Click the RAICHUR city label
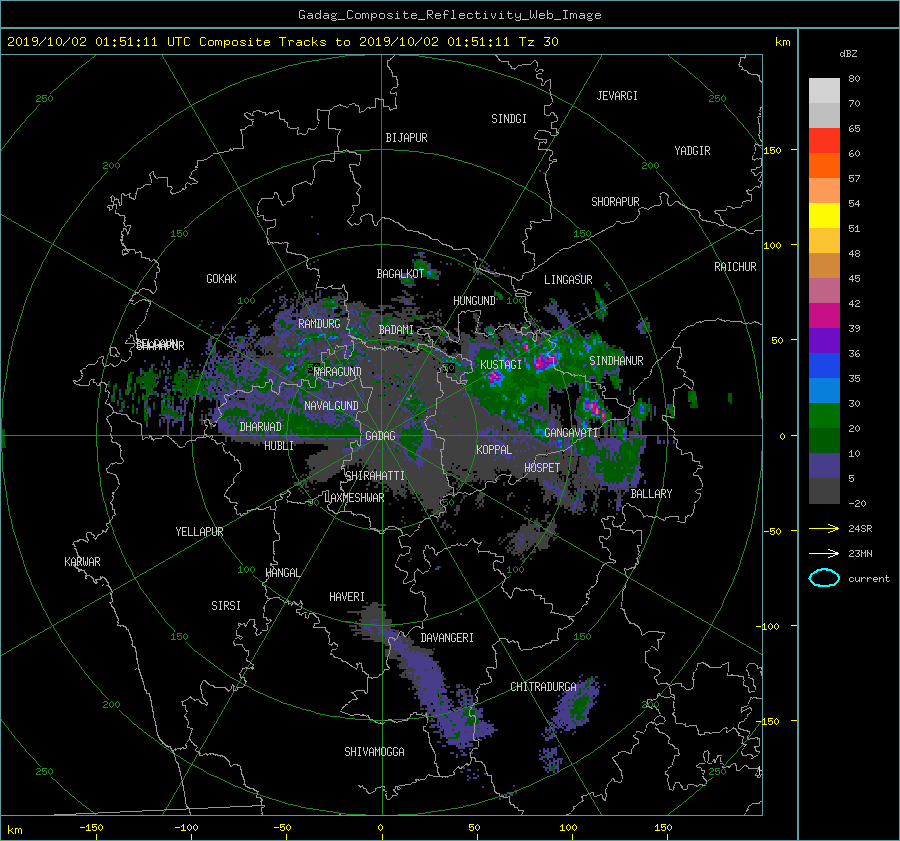Image resolution: width=900 pixels, height=841 pixels. pyautogui.click(x=735, y=267)
